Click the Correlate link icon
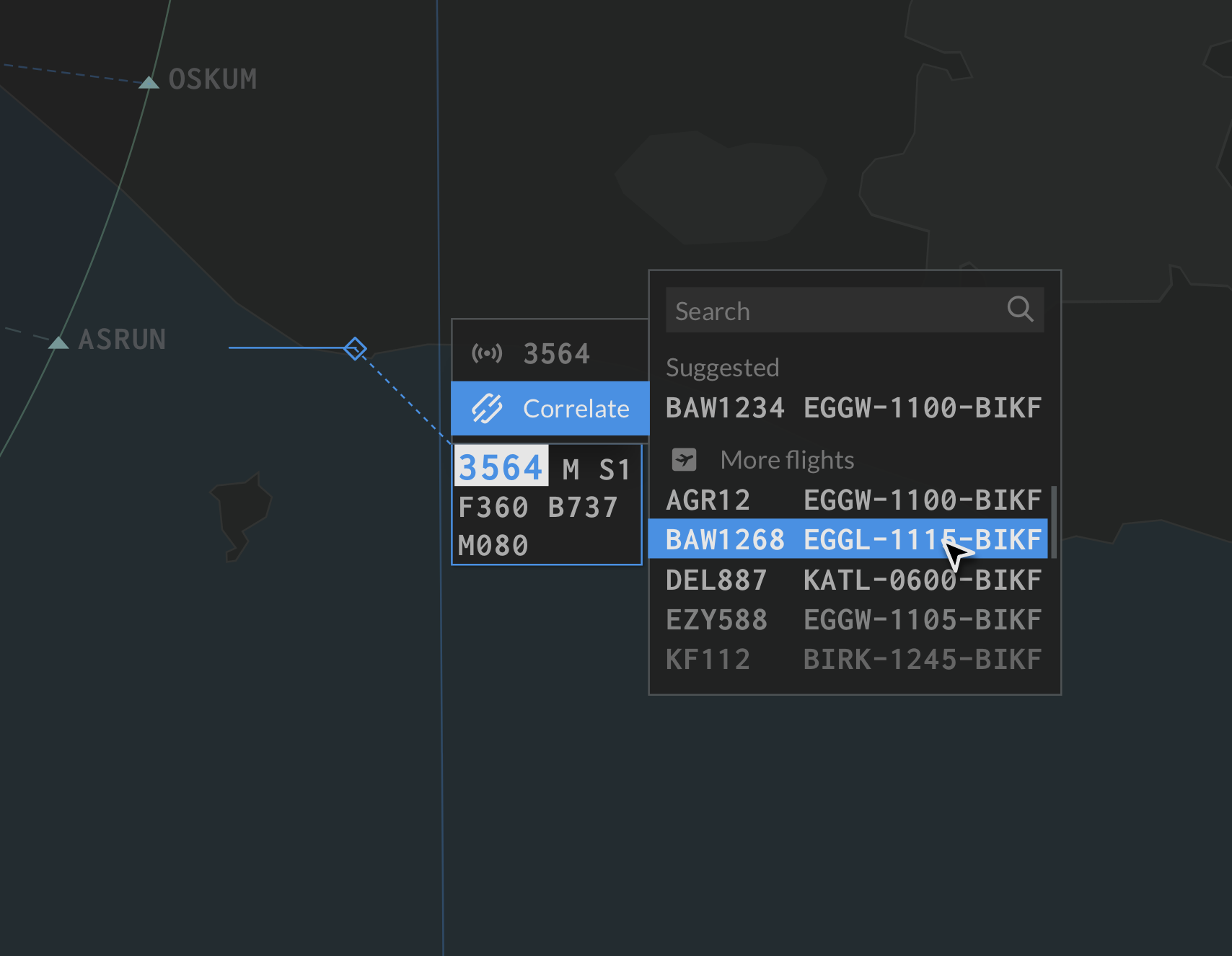Screen dimensions: 1232x956 pos(487,409)
